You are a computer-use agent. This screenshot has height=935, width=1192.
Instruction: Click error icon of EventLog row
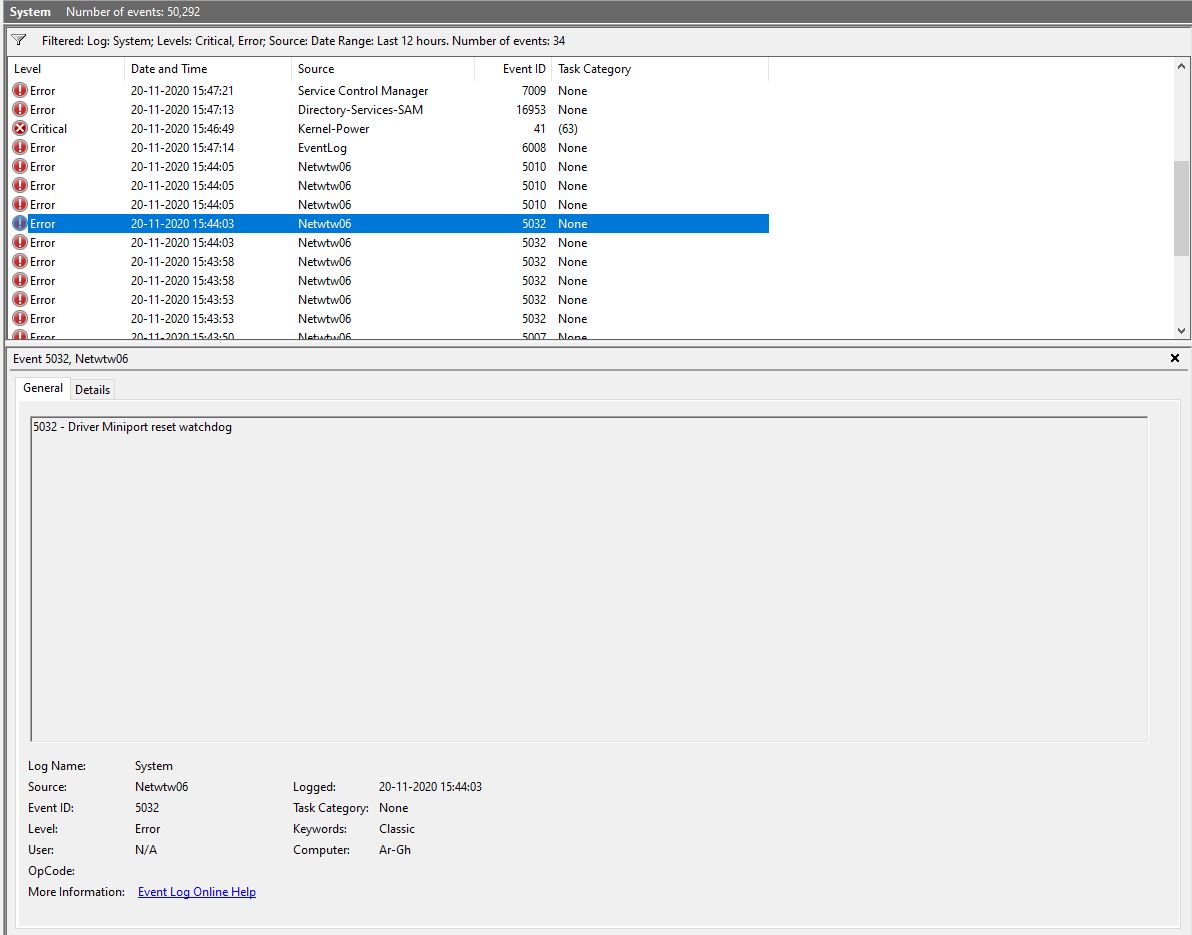point(21,147)
